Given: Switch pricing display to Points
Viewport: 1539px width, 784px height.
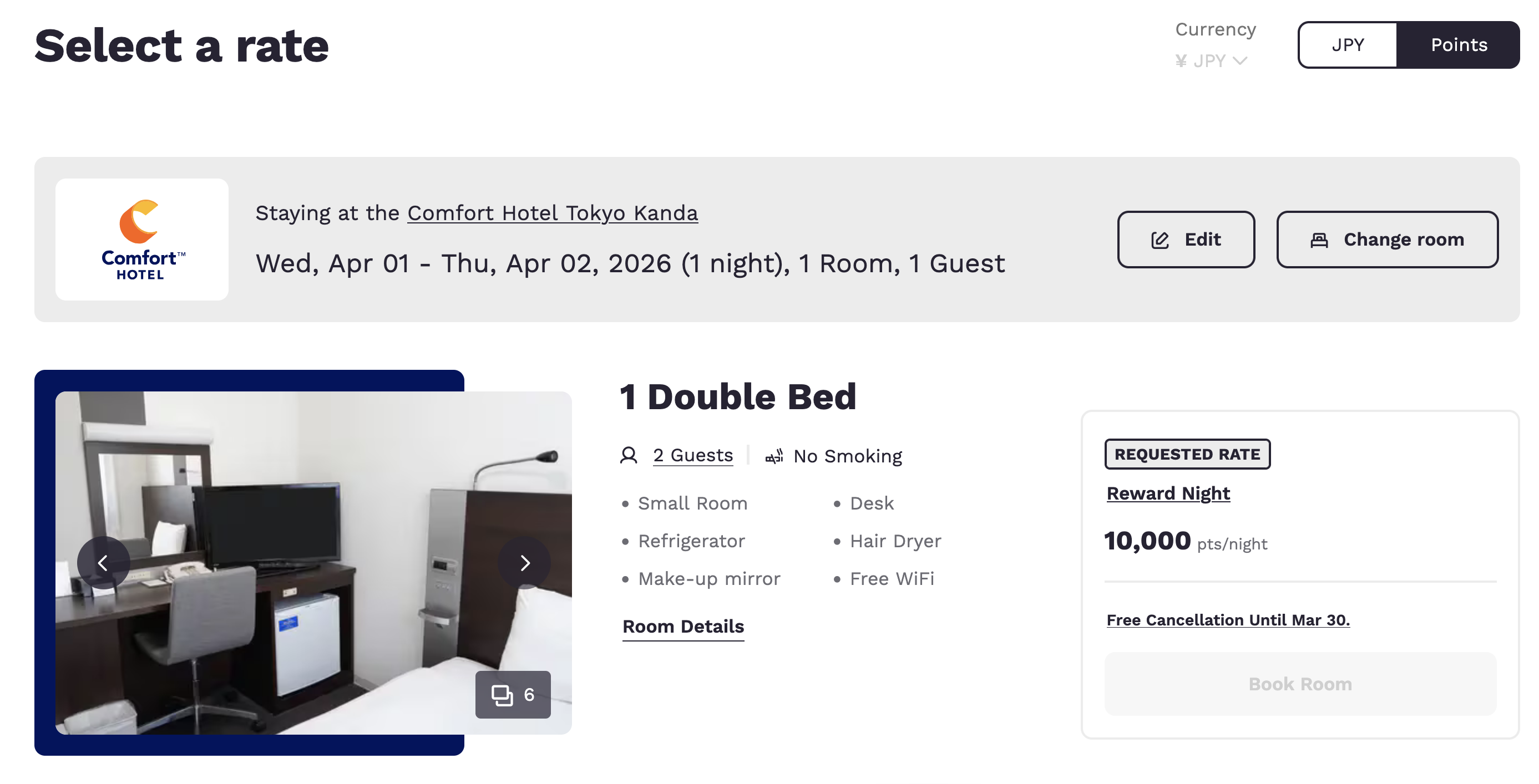Looking at the screenshot, I should coord(1459,44).
